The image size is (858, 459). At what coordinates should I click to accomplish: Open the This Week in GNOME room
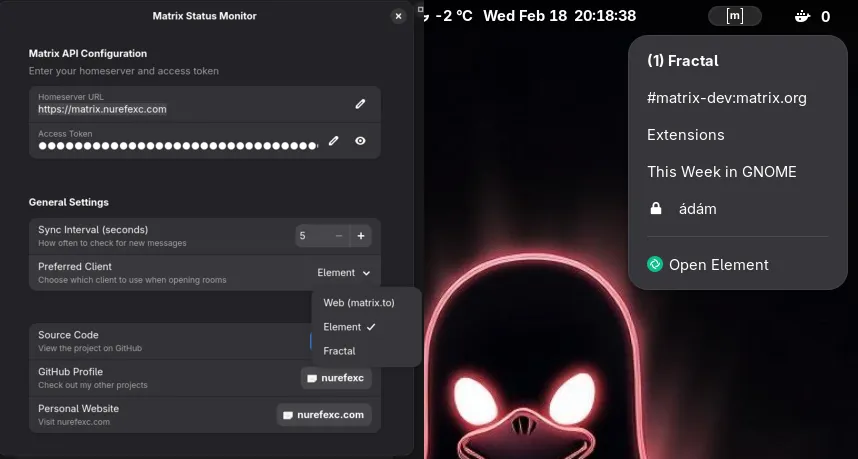(x=721, y=172)
